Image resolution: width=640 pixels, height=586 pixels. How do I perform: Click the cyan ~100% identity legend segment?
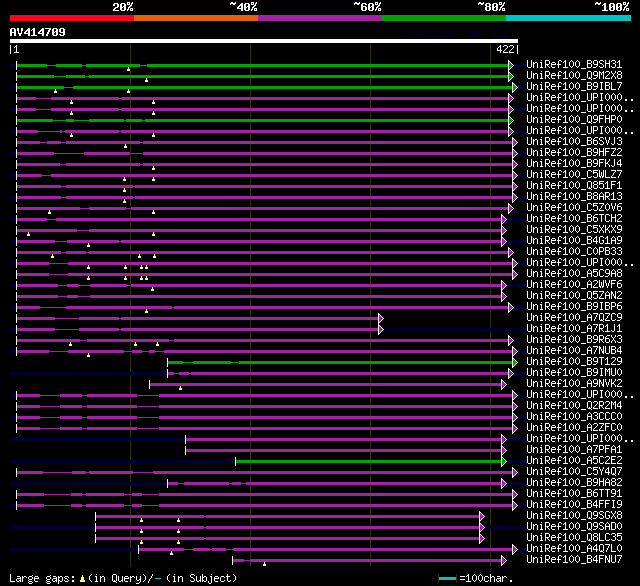569,18
